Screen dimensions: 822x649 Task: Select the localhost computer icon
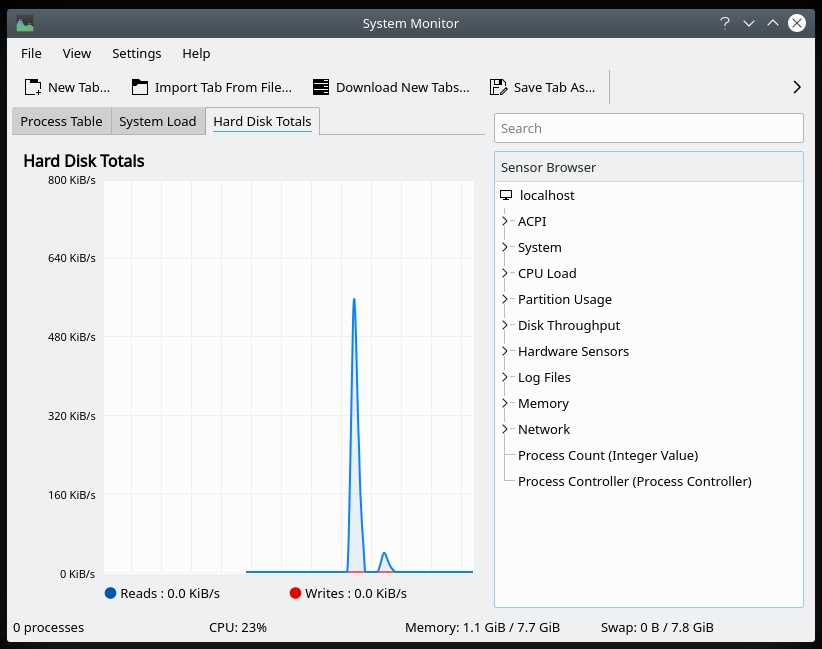(506, 196)
